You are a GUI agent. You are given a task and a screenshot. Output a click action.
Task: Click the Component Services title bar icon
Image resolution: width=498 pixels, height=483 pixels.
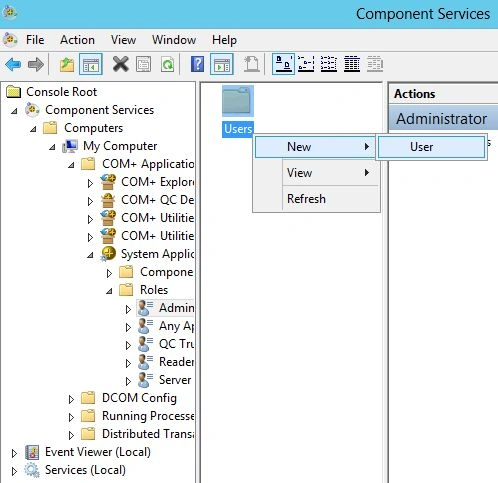click(x=10, y=13)
